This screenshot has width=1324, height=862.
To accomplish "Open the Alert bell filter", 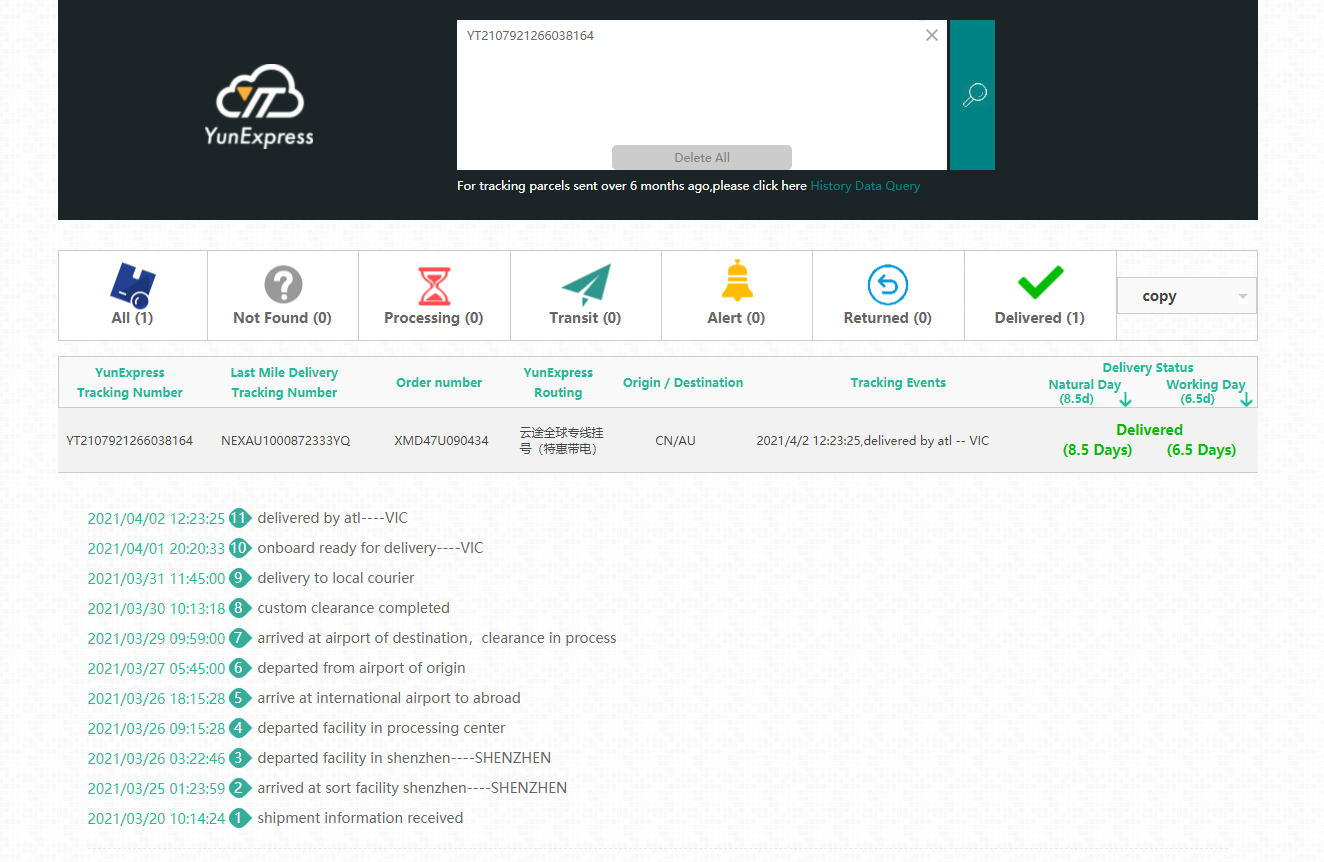I will click(737, 281).
